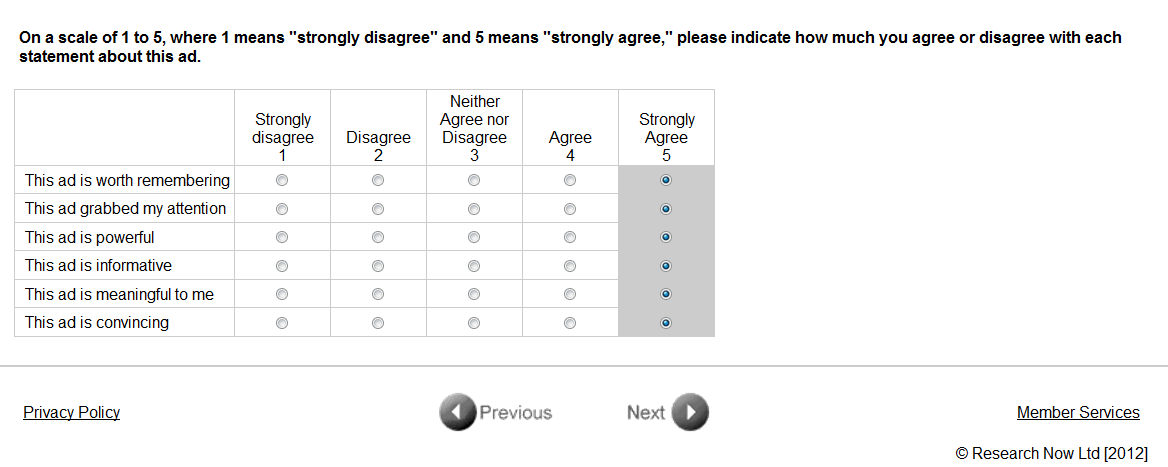
Task: Choose Disagree for ad is convincing
Action: pyautogui.click(x=378, y=323)
